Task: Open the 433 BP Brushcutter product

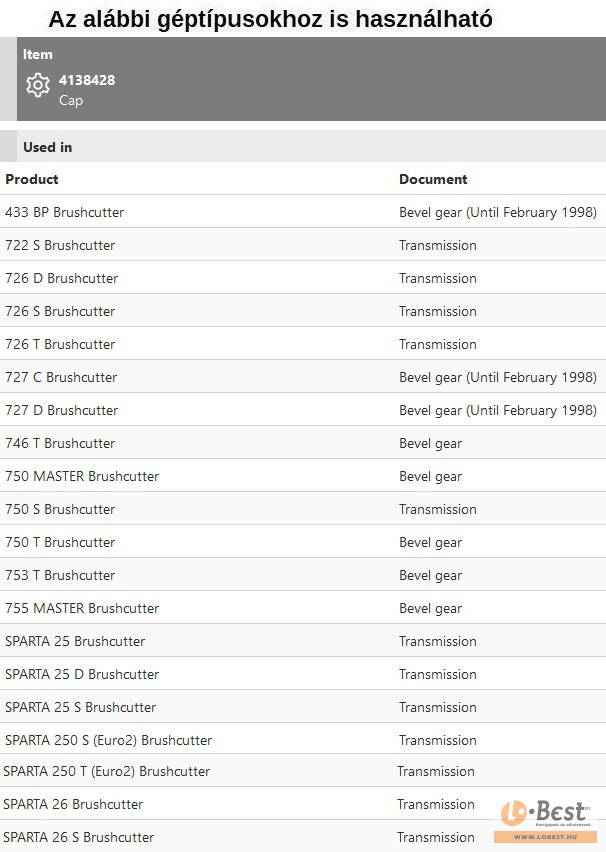Action: point(65,212)
